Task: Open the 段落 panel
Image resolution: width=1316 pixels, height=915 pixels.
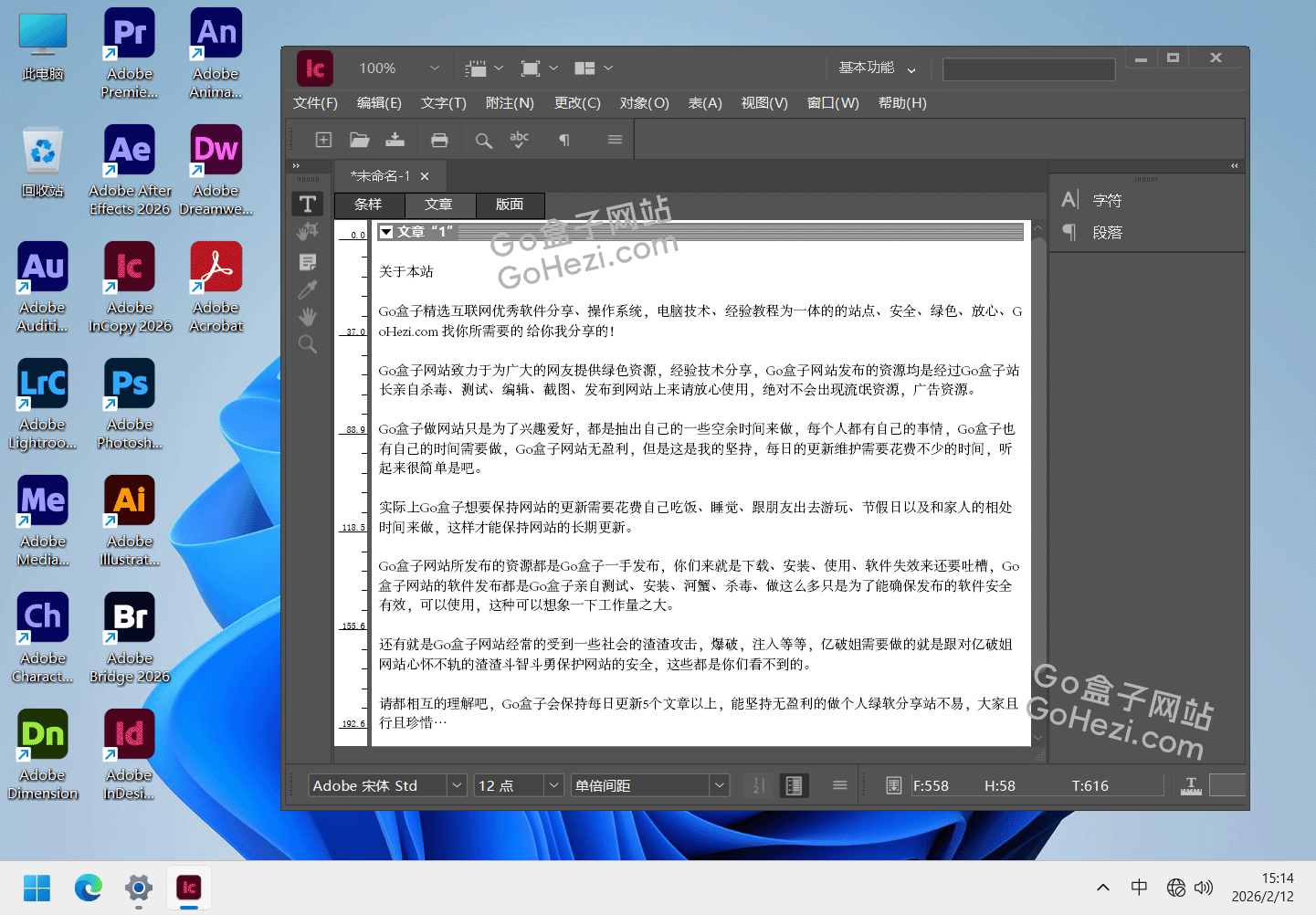Action: tap(1107, 233)
